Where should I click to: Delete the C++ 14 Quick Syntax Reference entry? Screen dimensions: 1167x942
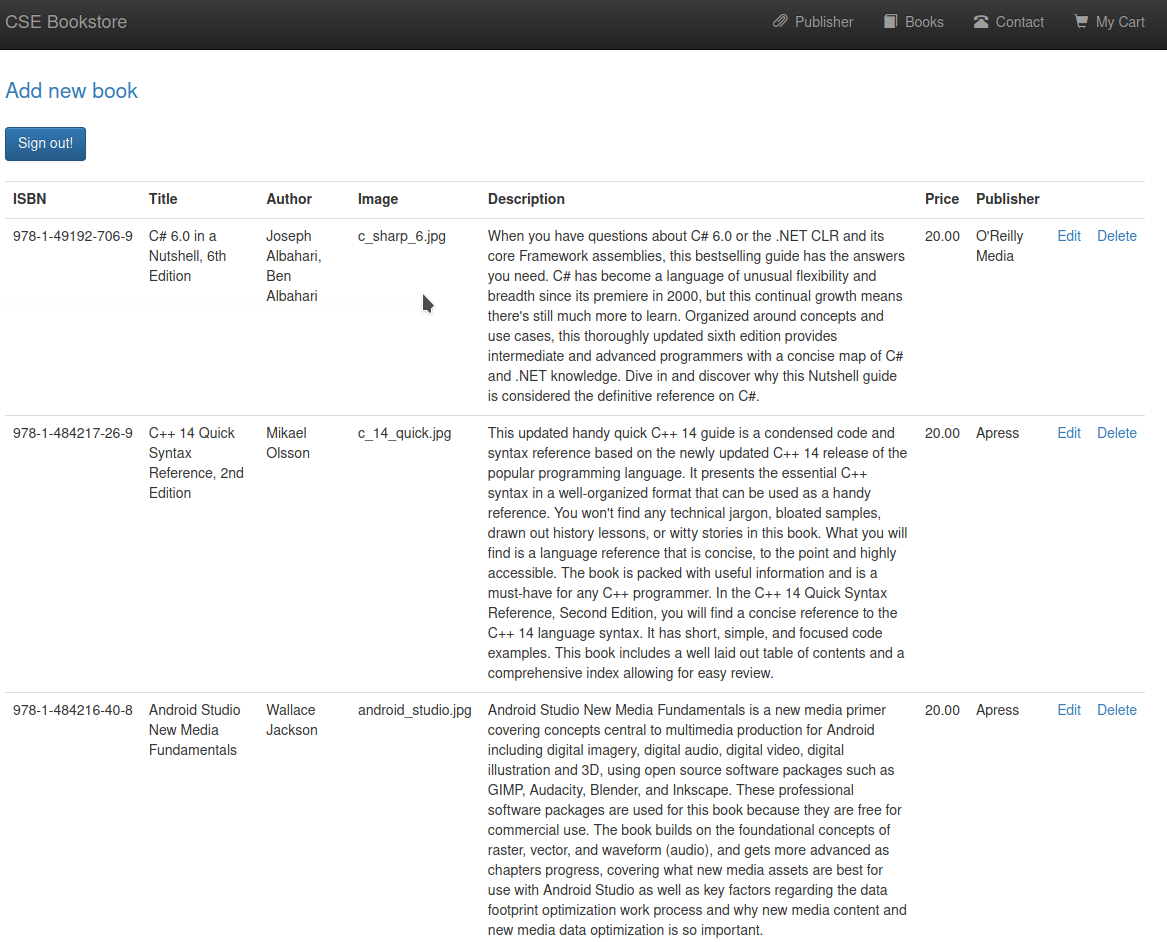(x=1116, y=433)
